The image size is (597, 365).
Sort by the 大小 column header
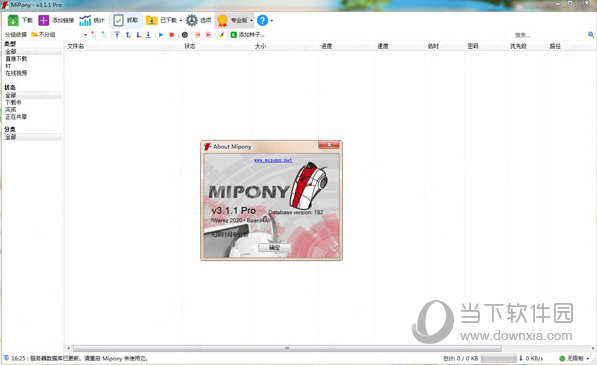click(x=260, y=46)
